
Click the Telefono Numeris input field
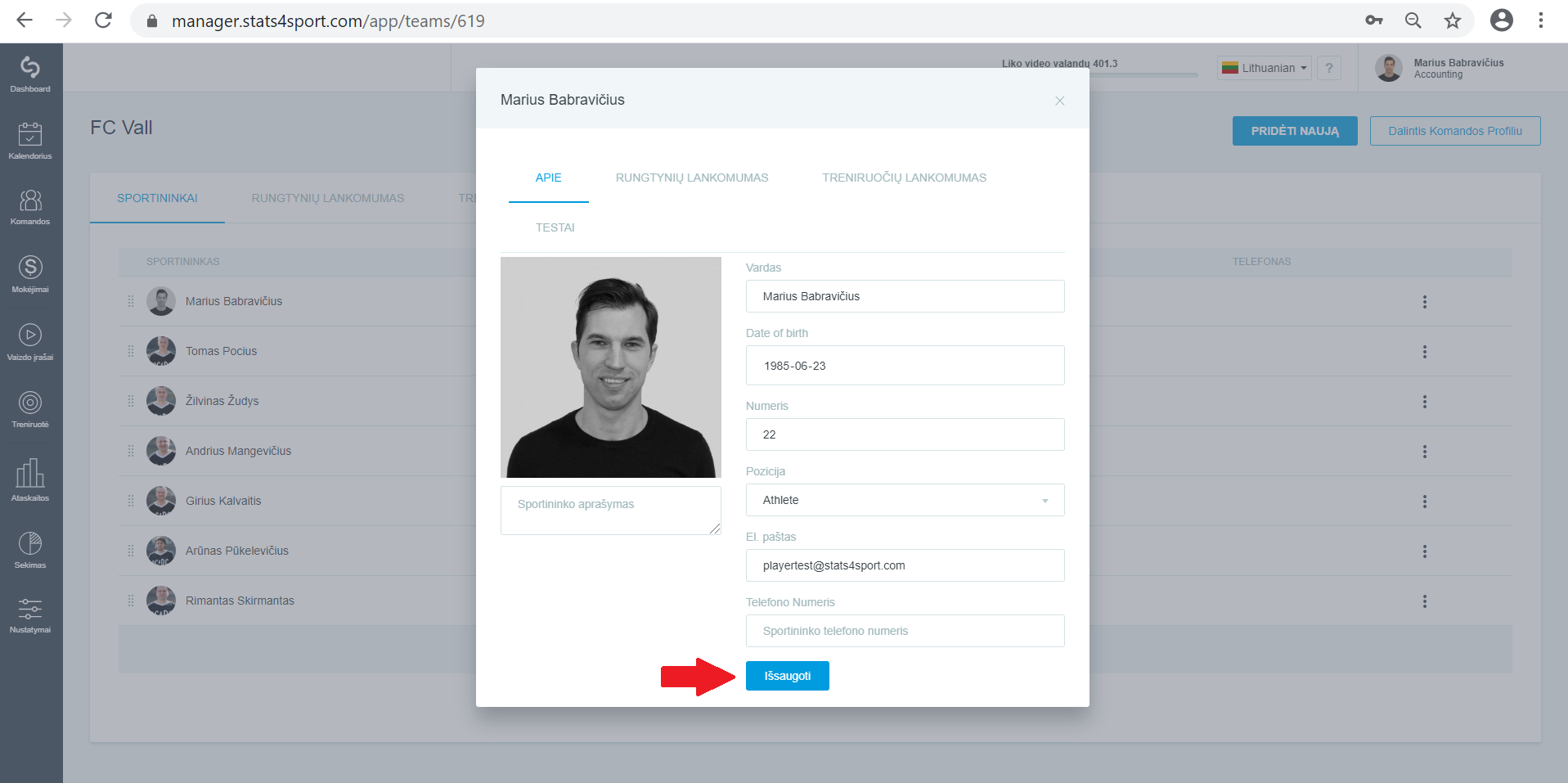point(905,631)
